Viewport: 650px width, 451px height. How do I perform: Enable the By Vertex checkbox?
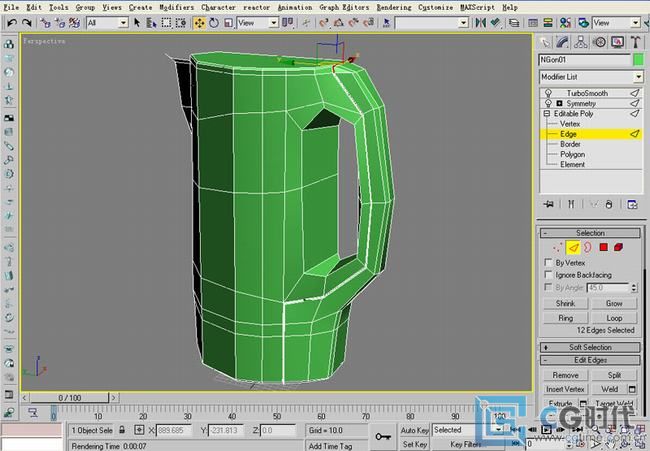click(x=548, y=262)
